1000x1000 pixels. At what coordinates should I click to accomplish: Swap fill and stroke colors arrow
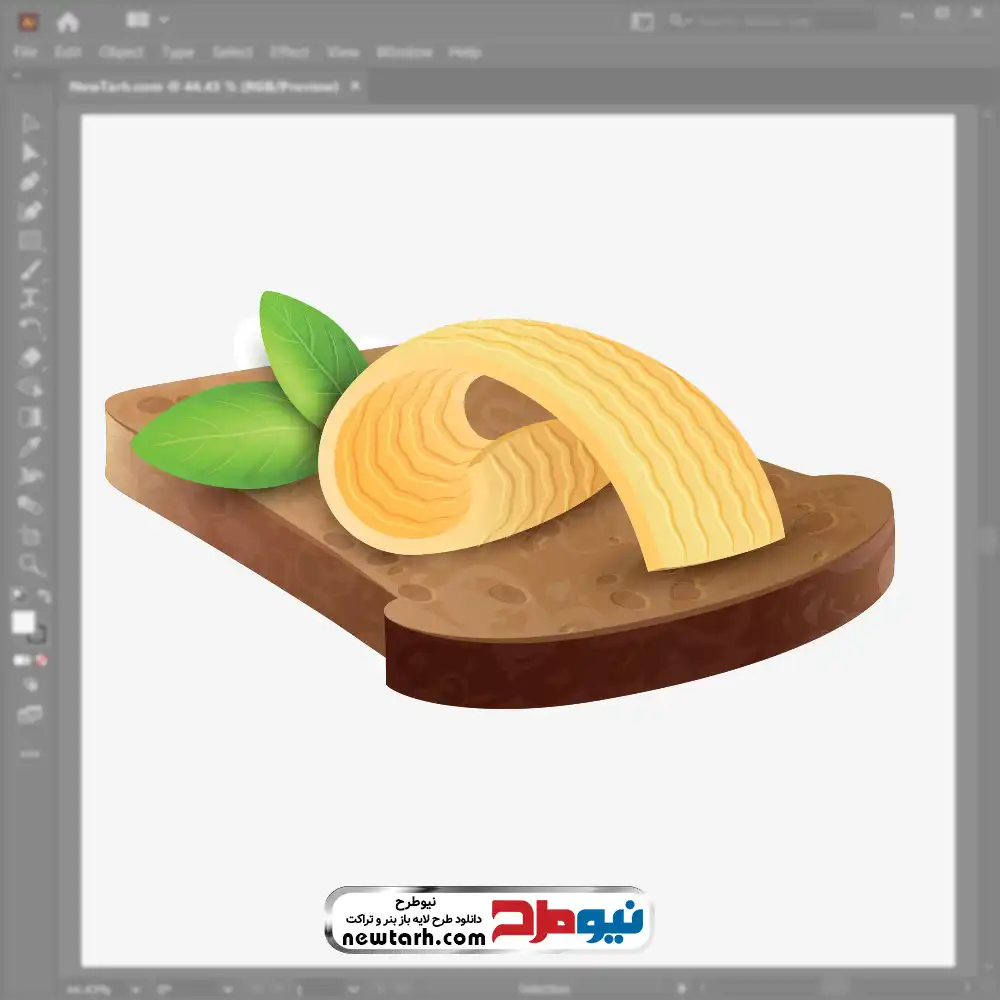click(x=44, y=596)
